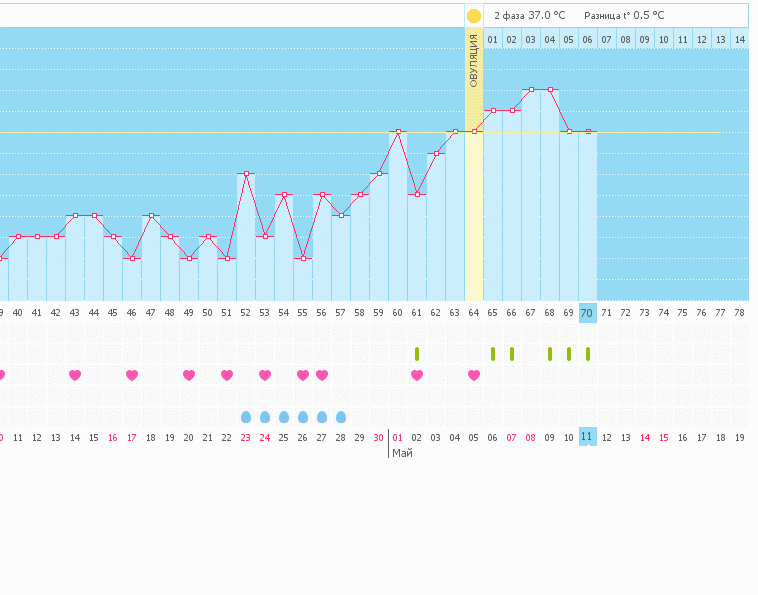
Task: Click the blue drop icon on April 23
Action: tap(246, 417)
